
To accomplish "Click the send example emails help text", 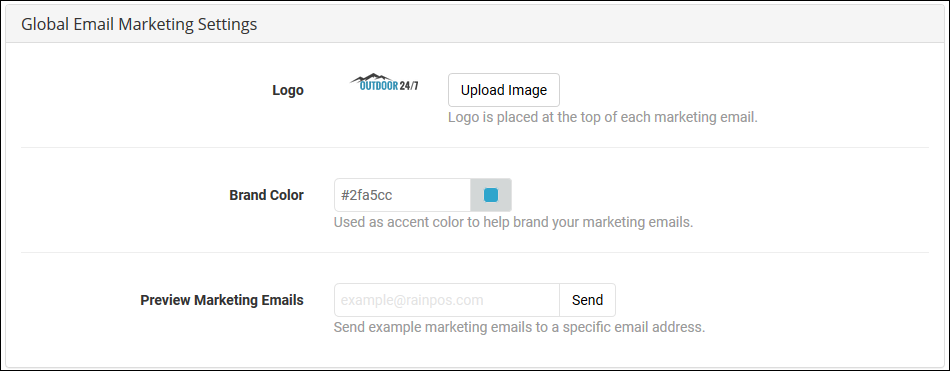I will (x=519, y=328).
